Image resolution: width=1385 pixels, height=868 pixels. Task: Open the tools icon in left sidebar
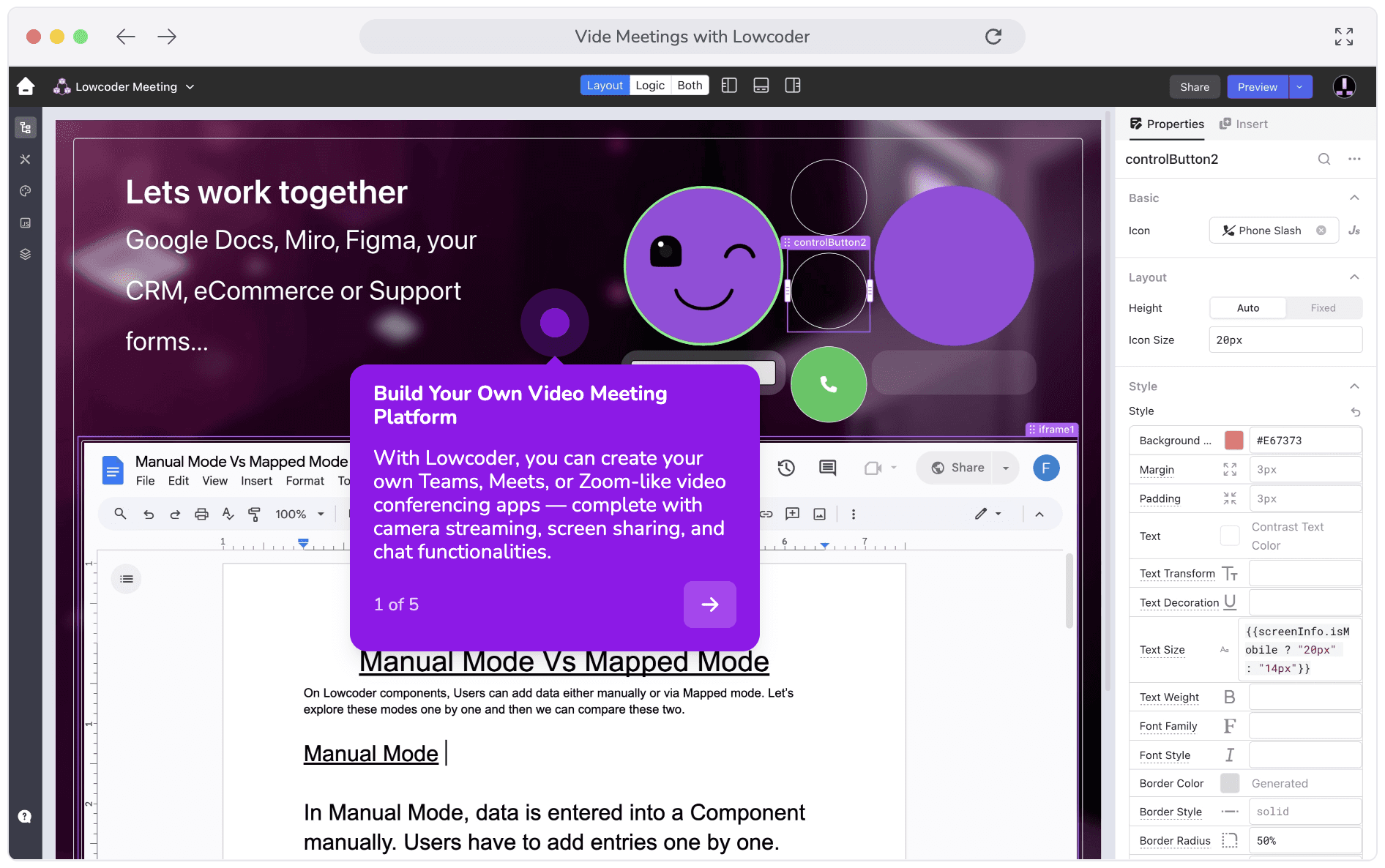pyautogui.click(x=26, y=160)
